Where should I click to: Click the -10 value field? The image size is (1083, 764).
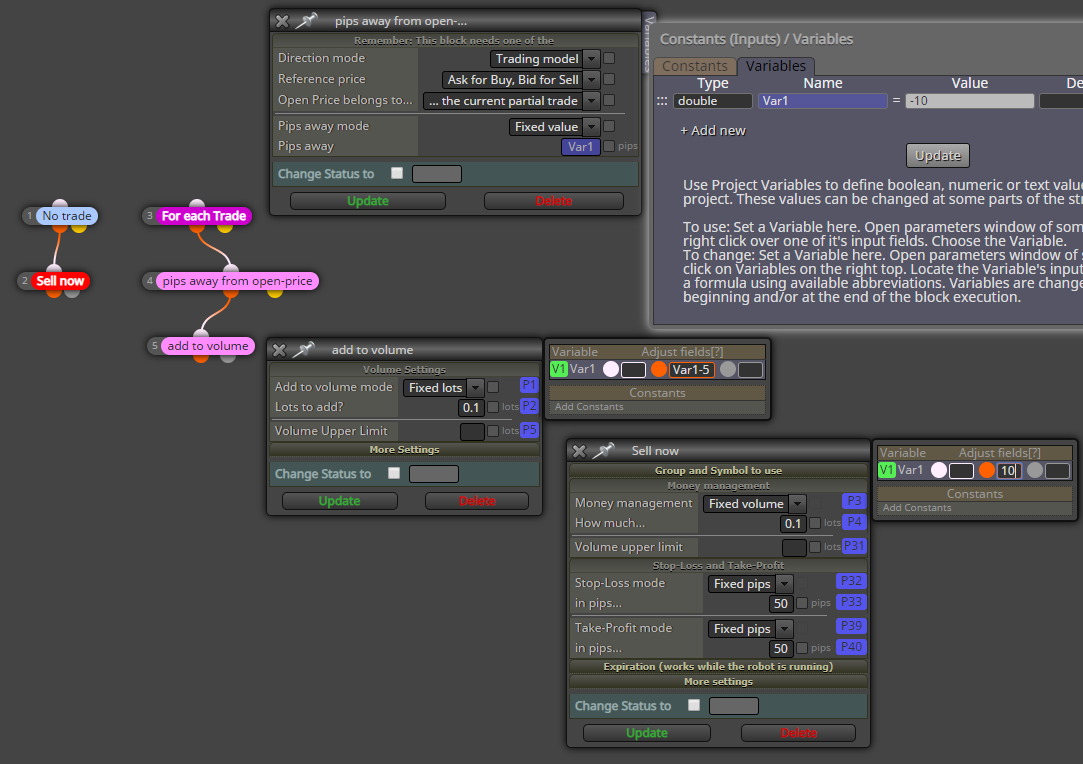pos(970,101)
